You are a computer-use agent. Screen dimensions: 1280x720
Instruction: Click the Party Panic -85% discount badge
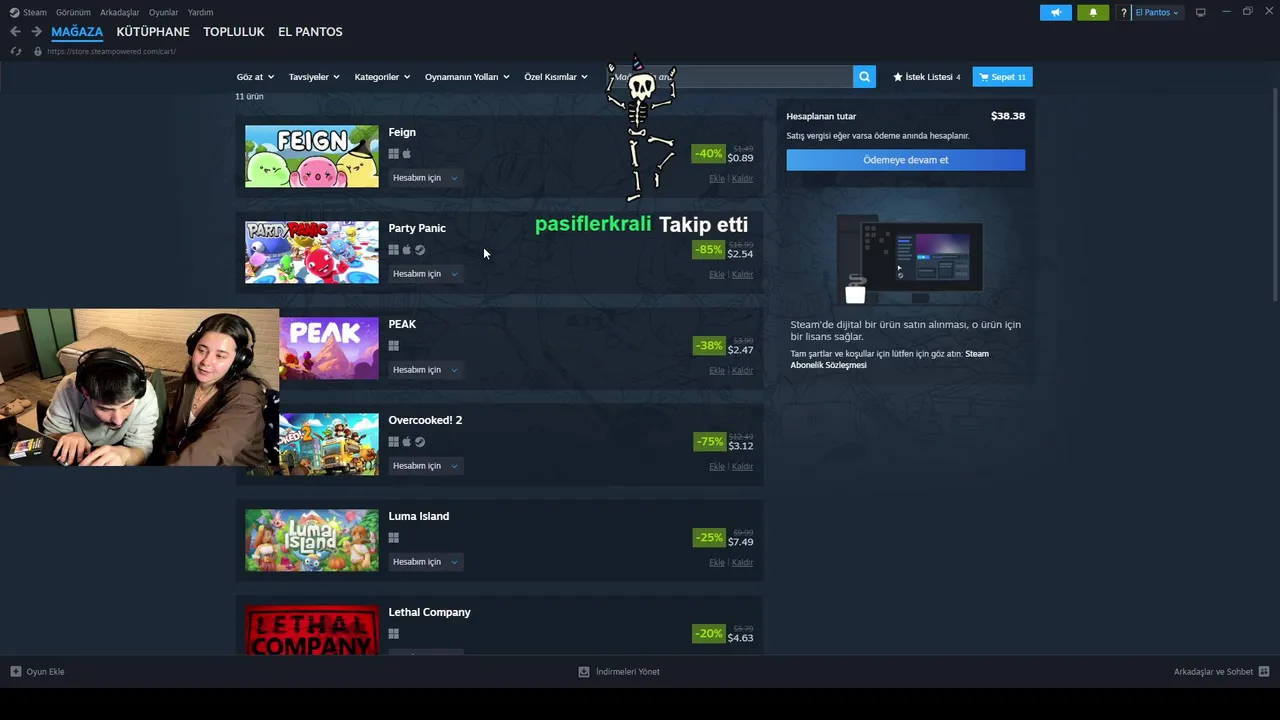click(708, 250)
